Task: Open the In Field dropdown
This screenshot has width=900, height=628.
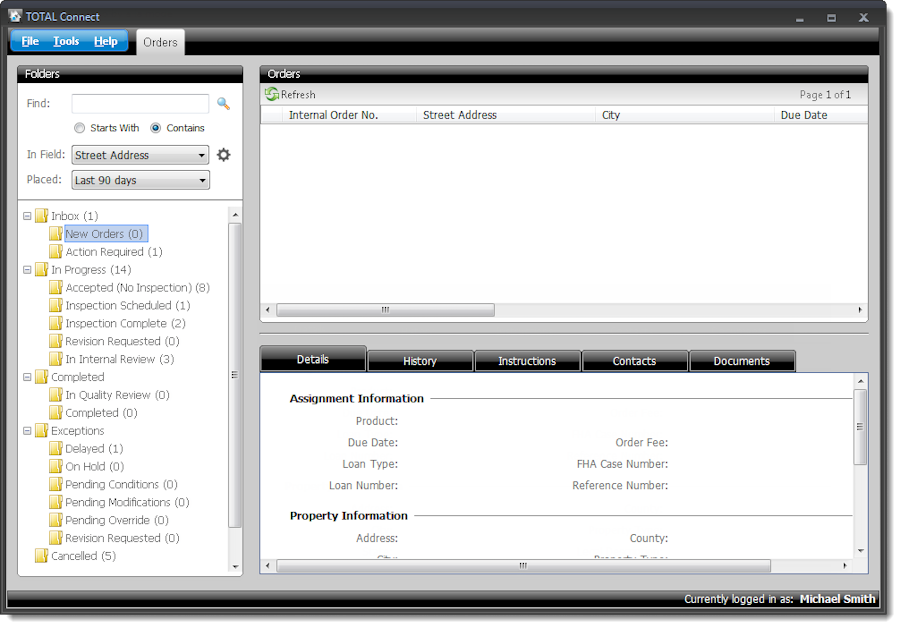Action: (140, 155)
